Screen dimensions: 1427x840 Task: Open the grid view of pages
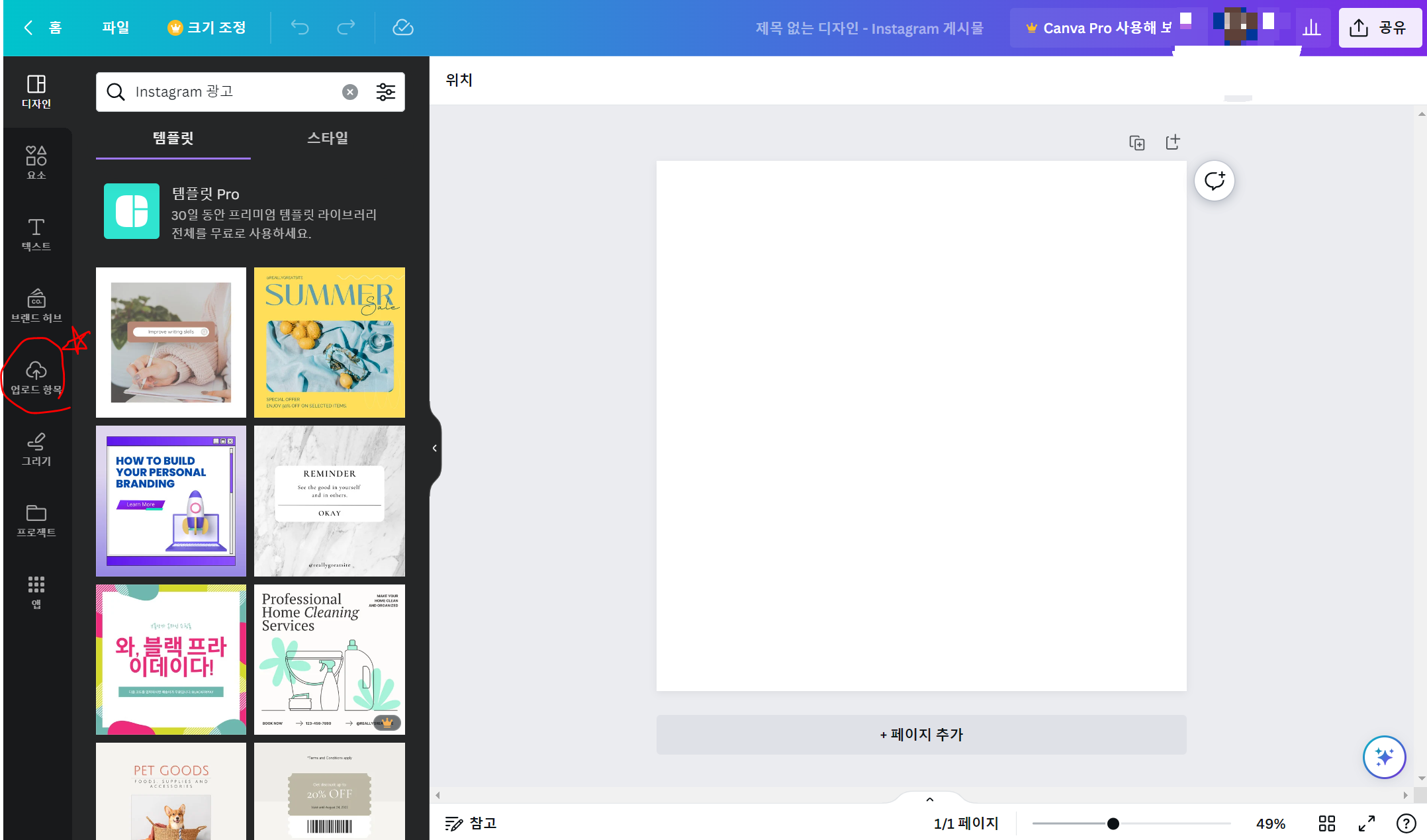point(1326,823)
